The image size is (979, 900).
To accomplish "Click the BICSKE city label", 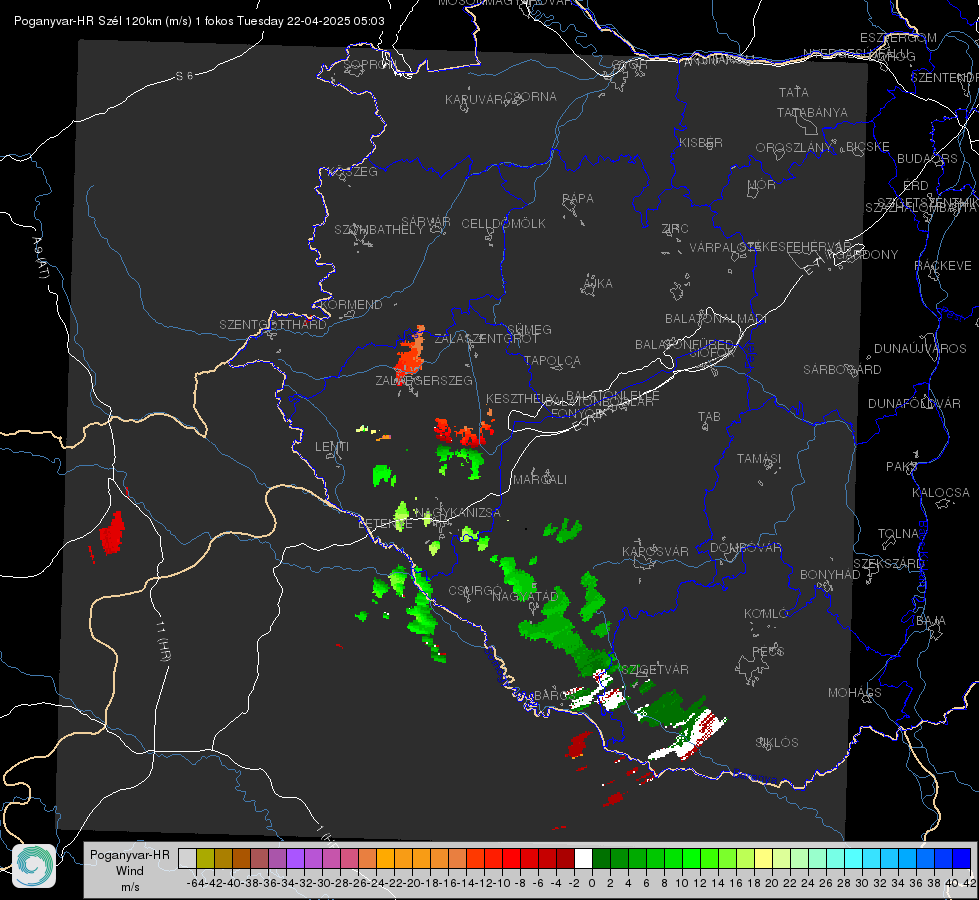I will tap(868, 147).
